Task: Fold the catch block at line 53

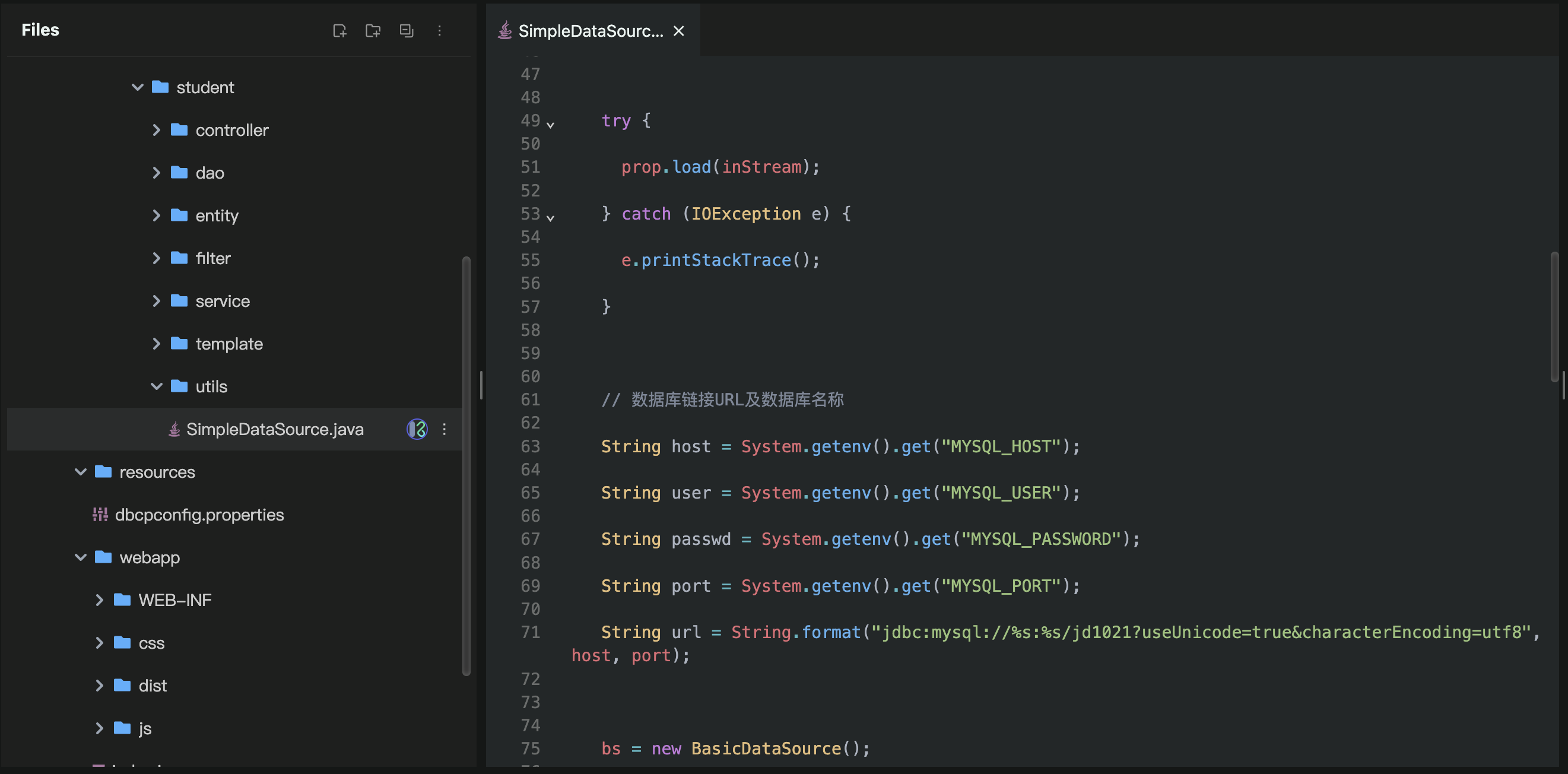Action: (x=550, y=217)
